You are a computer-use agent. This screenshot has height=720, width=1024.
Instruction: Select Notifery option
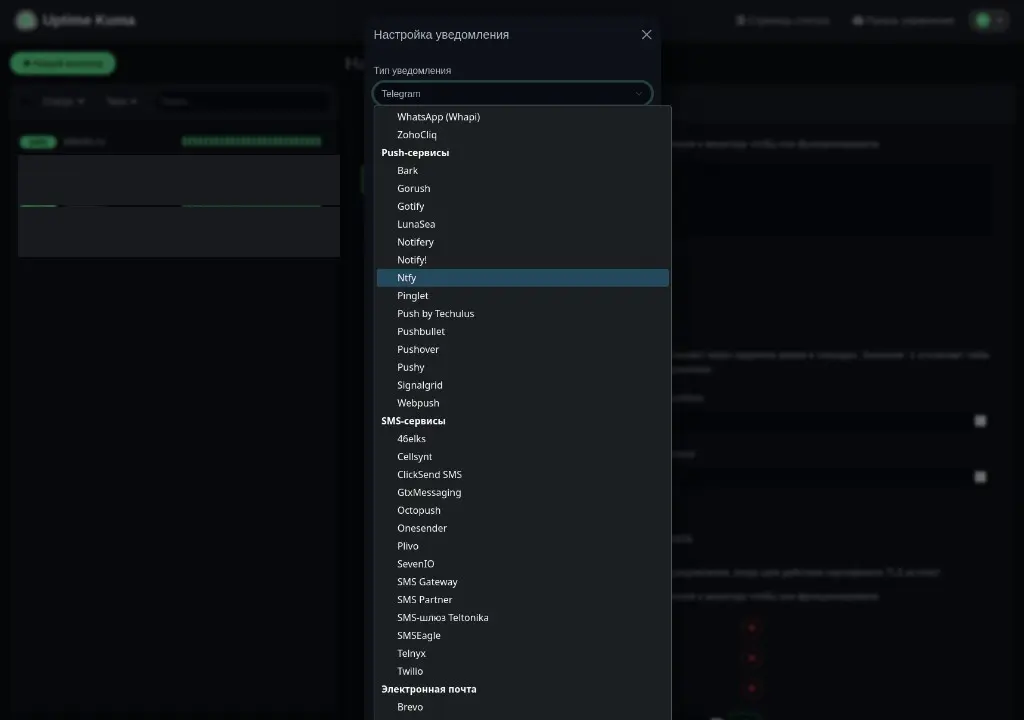522,242
